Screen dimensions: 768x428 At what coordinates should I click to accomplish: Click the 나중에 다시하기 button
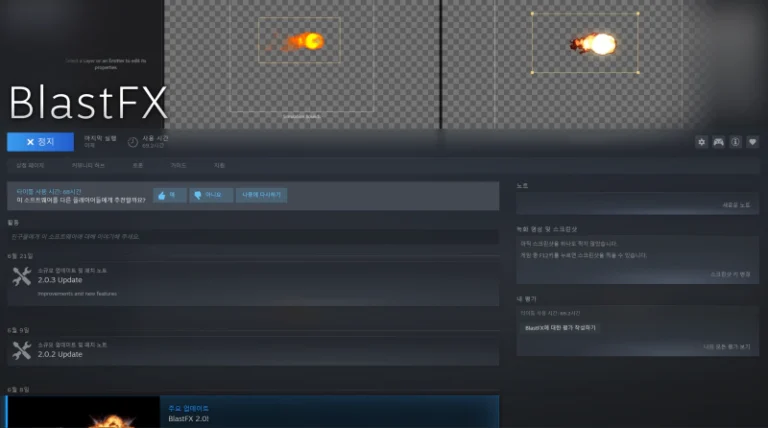(262, 195)
